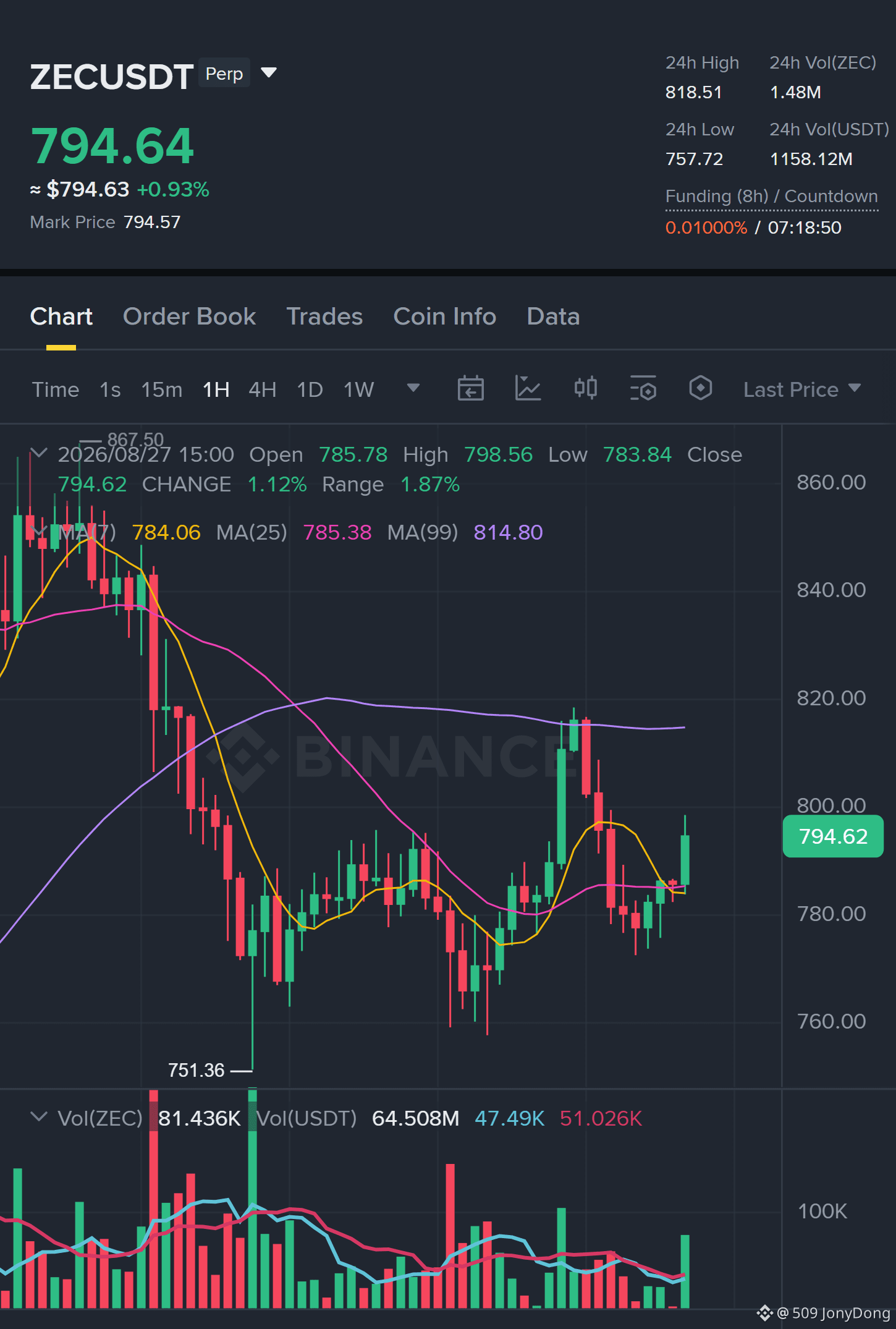Select the 4H time interval
The height and width of the screenshot is (1329, 896).
pos(263,389)
